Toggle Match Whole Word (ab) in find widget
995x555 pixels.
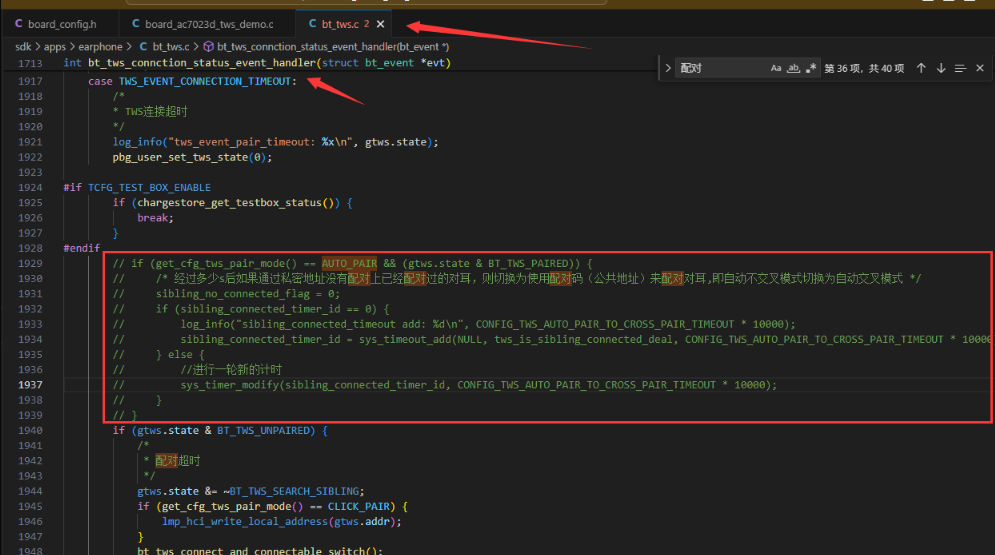click(793, 68)
